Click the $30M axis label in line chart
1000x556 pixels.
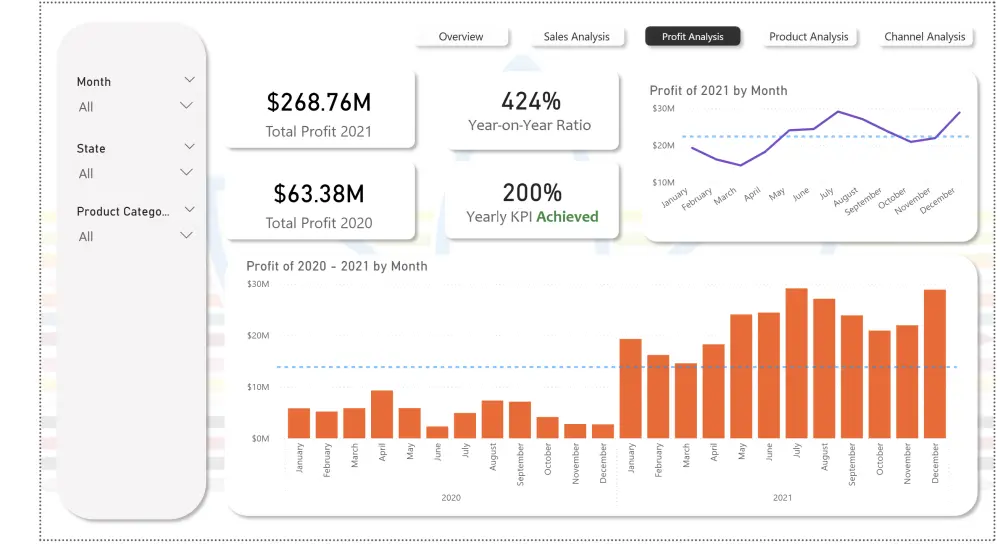663,108
